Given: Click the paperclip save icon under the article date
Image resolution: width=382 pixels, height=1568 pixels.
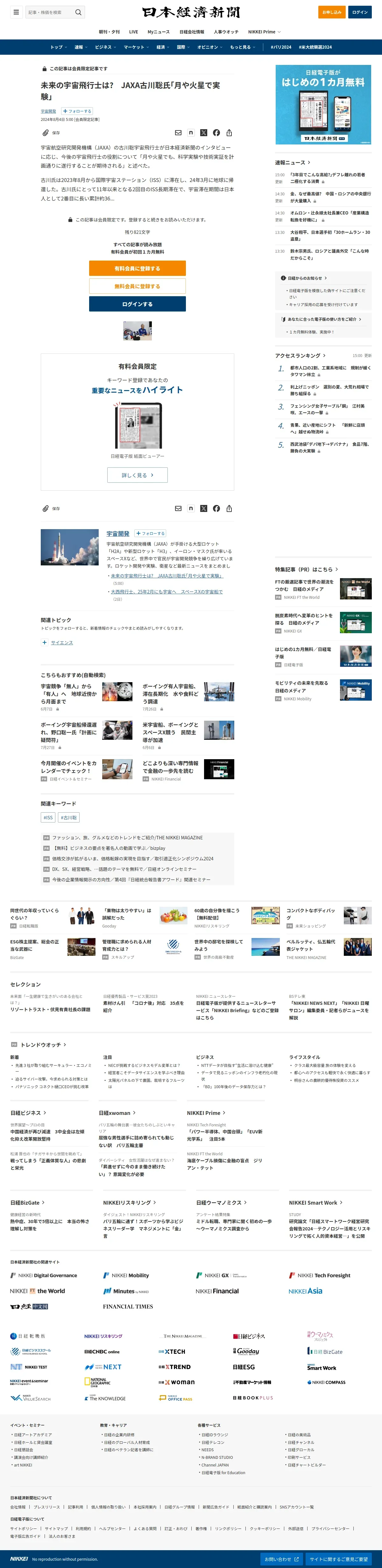Looking at the screenshot, I should (45, 133).
